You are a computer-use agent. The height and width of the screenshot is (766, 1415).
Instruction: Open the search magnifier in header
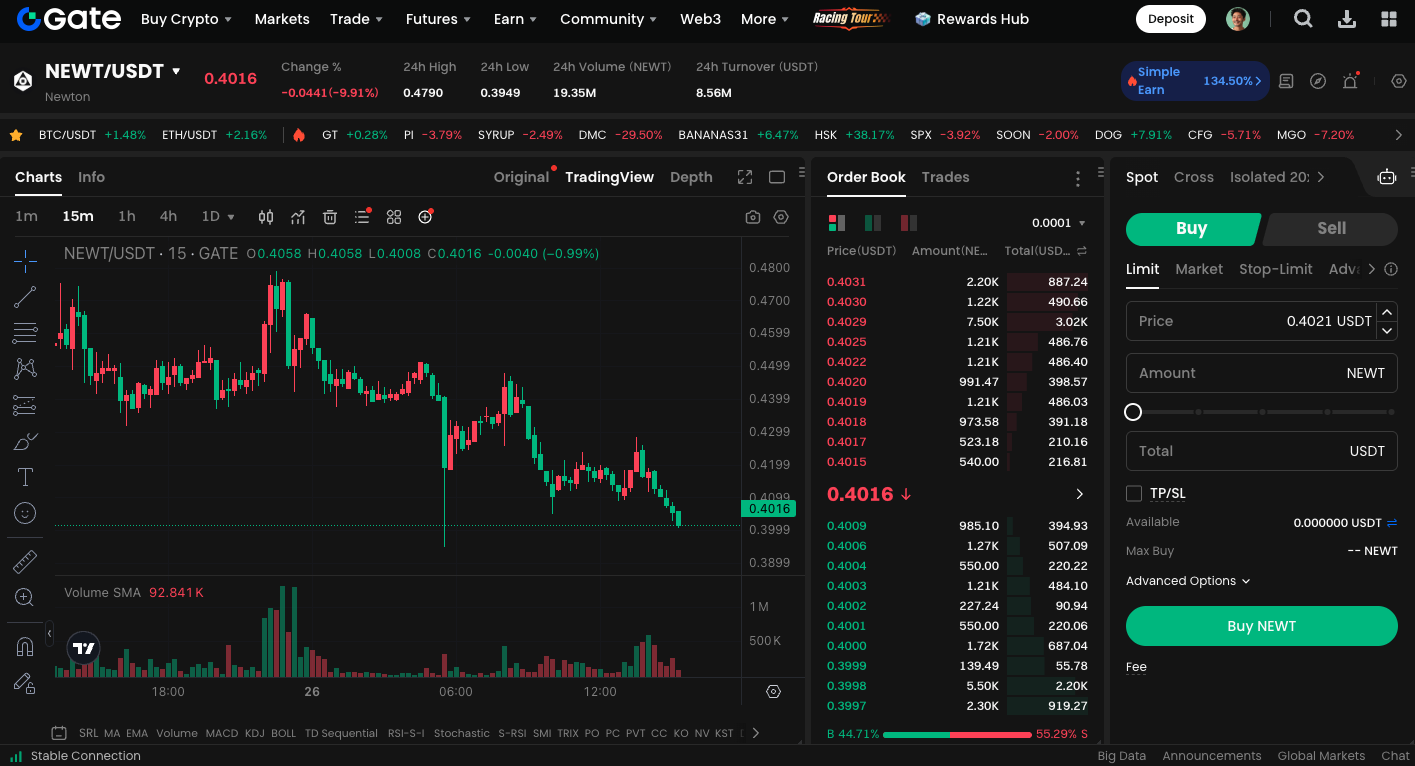[1303, 19]
